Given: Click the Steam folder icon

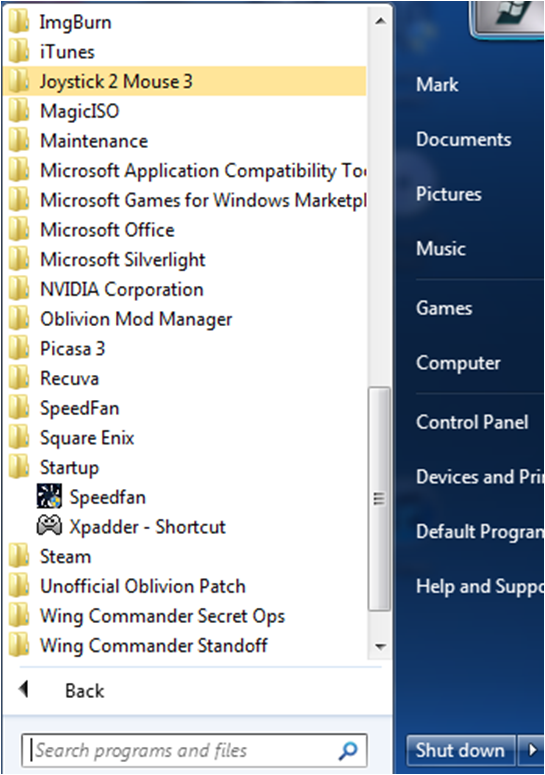Looking at the screenshot, I should tap(19, 556).
